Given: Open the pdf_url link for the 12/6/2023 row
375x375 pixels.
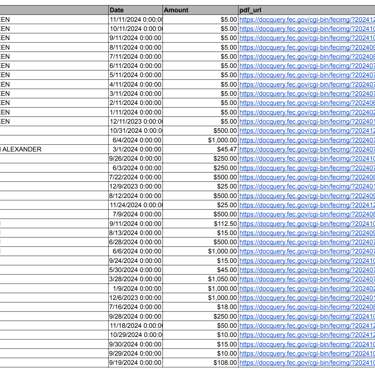Looking at the screenshot, I should (x=307, y=298).
